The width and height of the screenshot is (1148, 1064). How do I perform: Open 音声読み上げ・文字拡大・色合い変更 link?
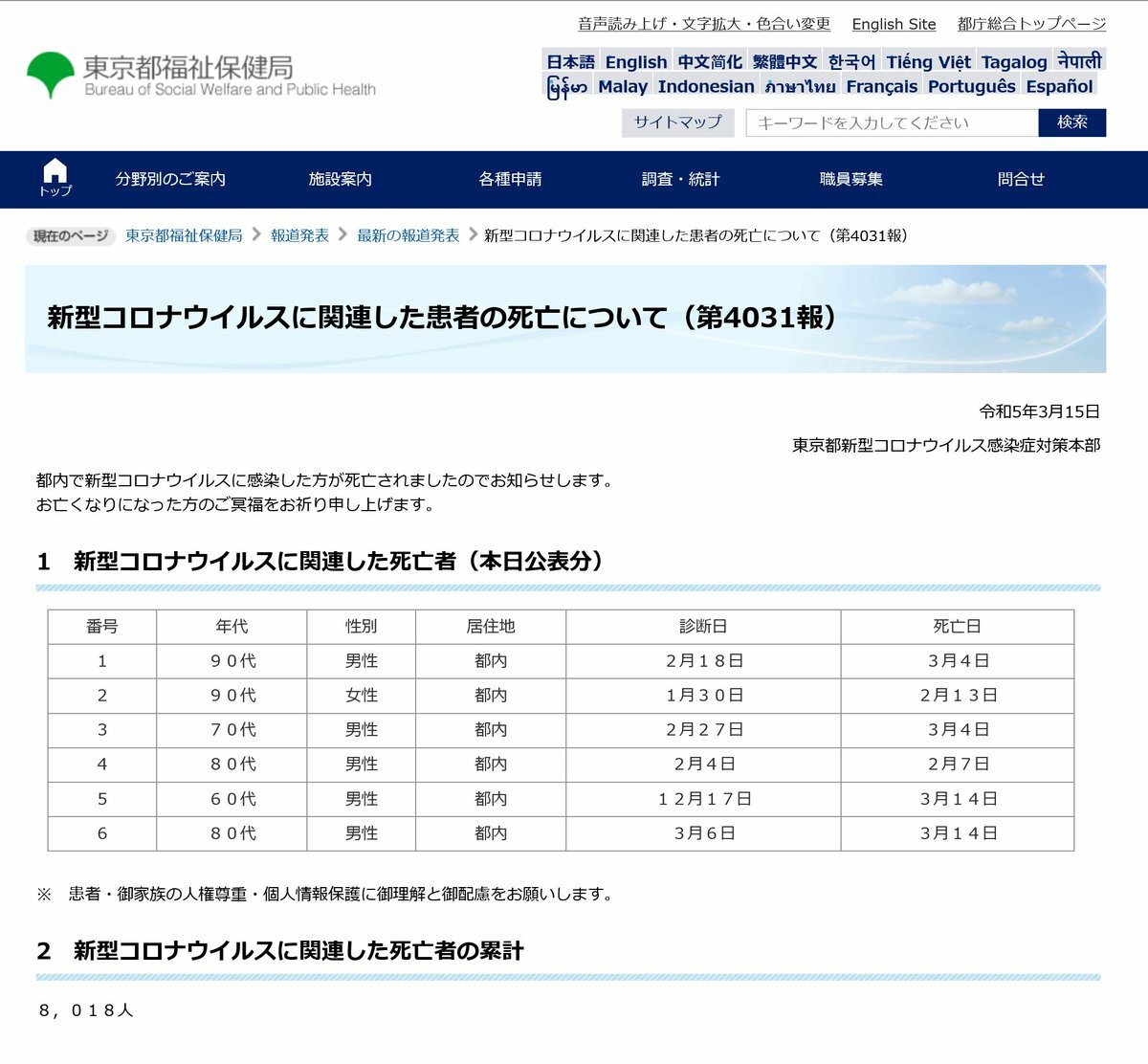pyautogui.click(x=704, y=24)
